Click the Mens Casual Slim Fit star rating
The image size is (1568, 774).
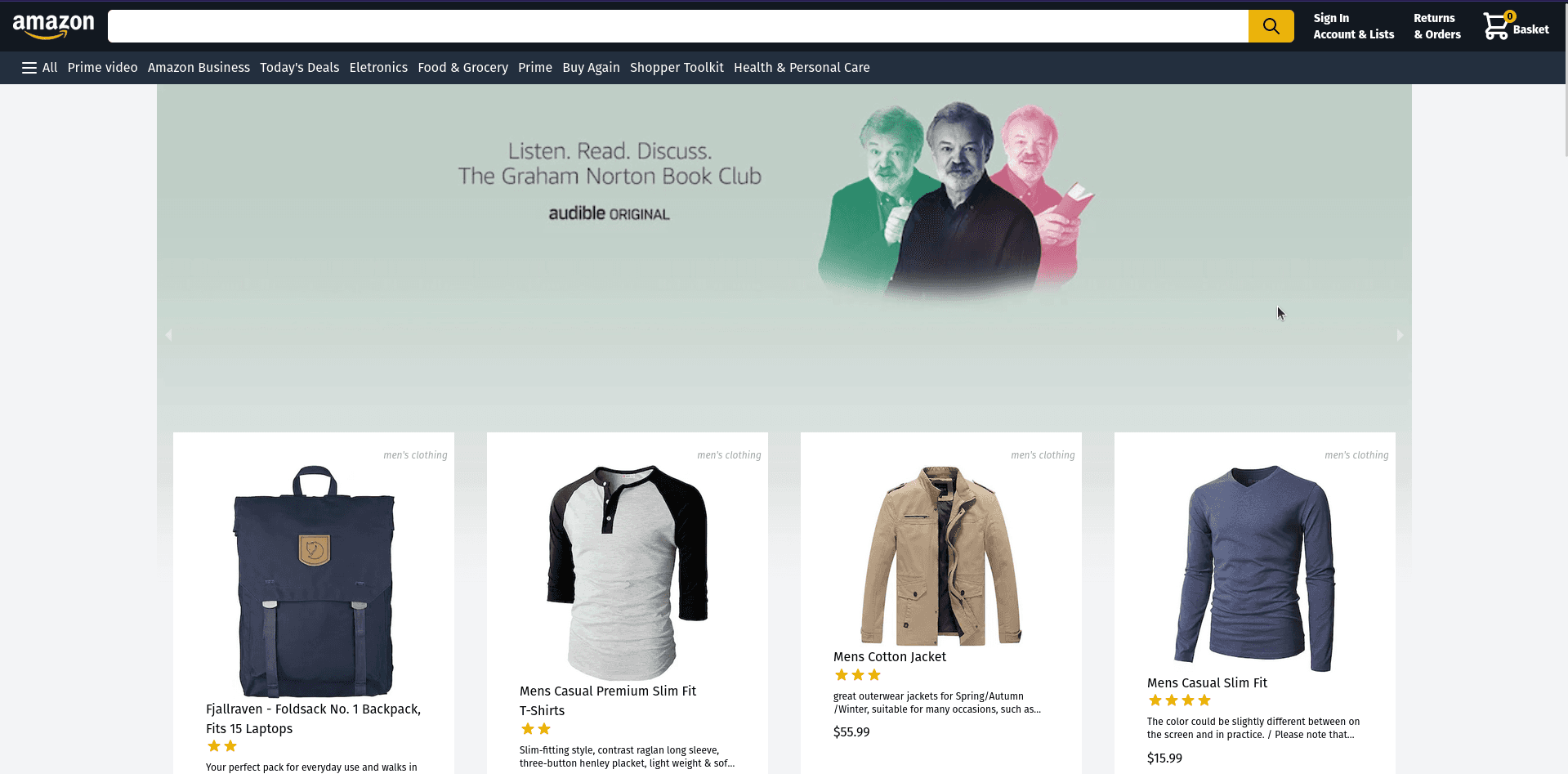1180,700
